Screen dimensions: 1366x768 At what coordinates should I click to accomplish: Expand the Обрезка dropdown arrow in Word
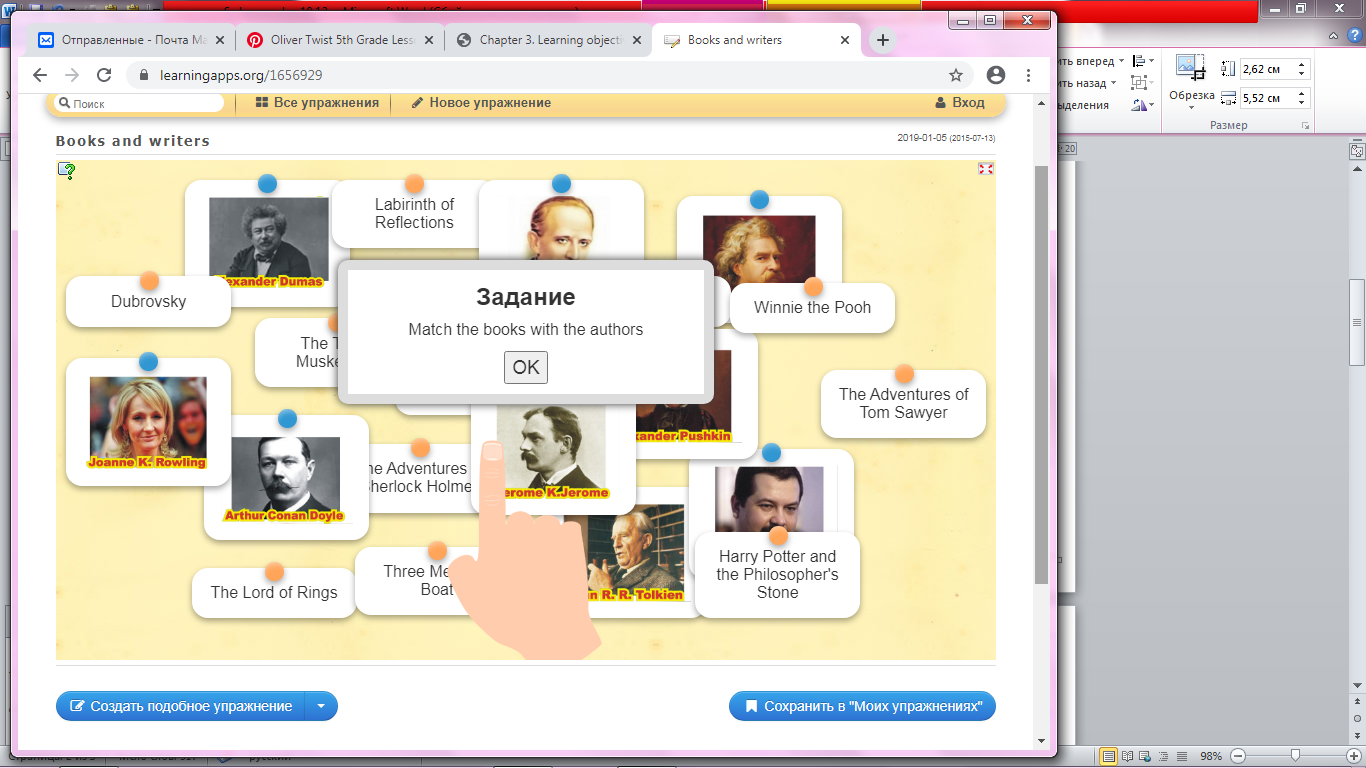[x=1190, y=108]
